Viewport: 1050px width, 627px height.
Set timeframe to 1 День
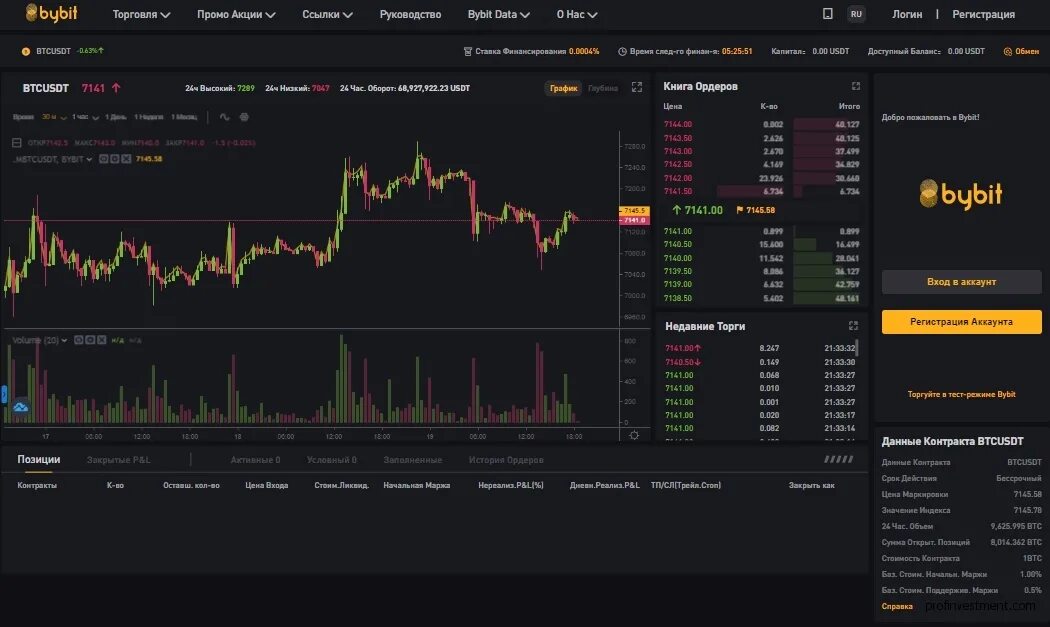[116, 117]
